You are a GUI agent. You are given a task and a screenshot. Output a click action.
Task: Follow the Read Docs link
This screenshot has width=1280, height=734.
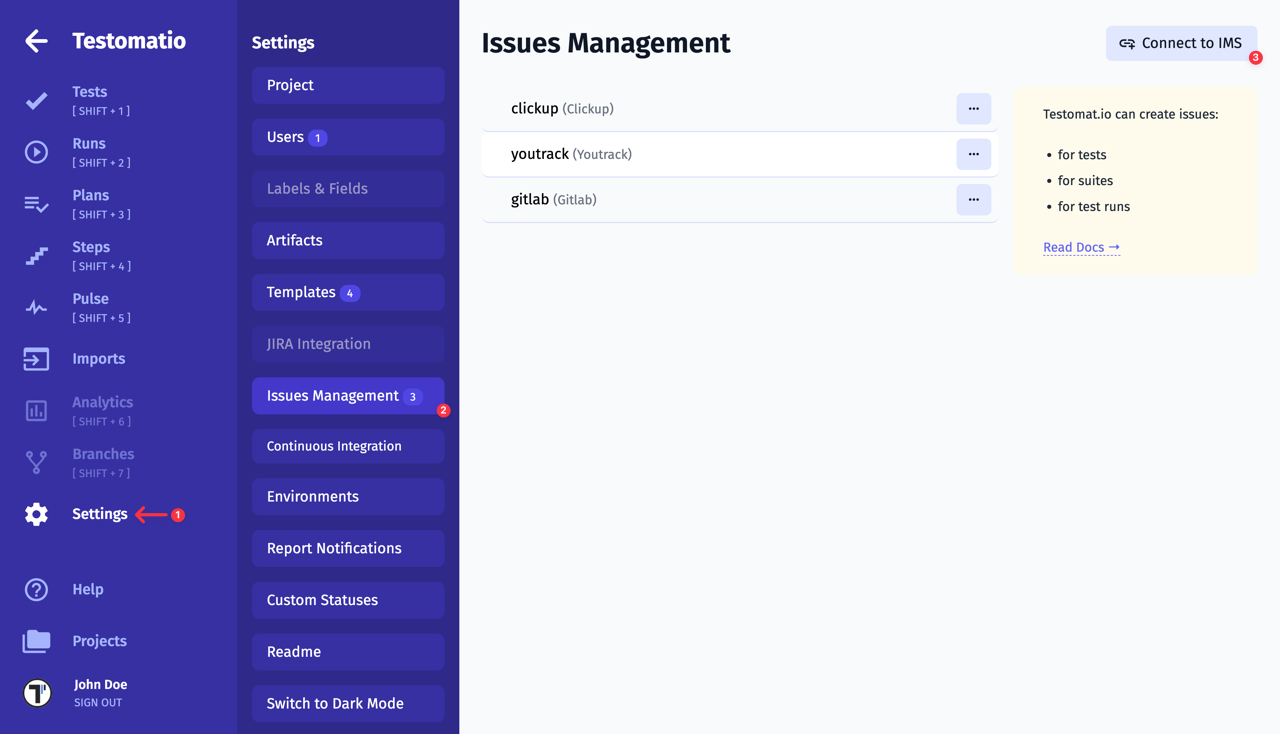[1081, 247]
